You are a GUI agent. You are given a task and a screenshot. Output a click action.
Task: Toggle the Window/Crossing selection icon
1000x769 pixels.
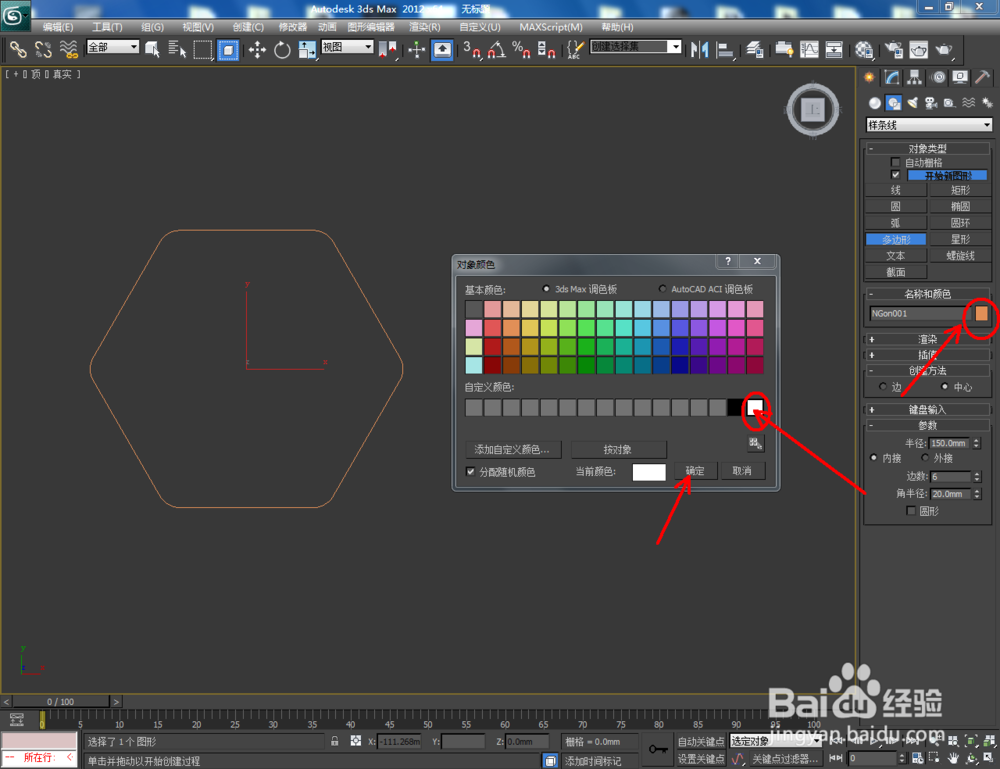228,49
